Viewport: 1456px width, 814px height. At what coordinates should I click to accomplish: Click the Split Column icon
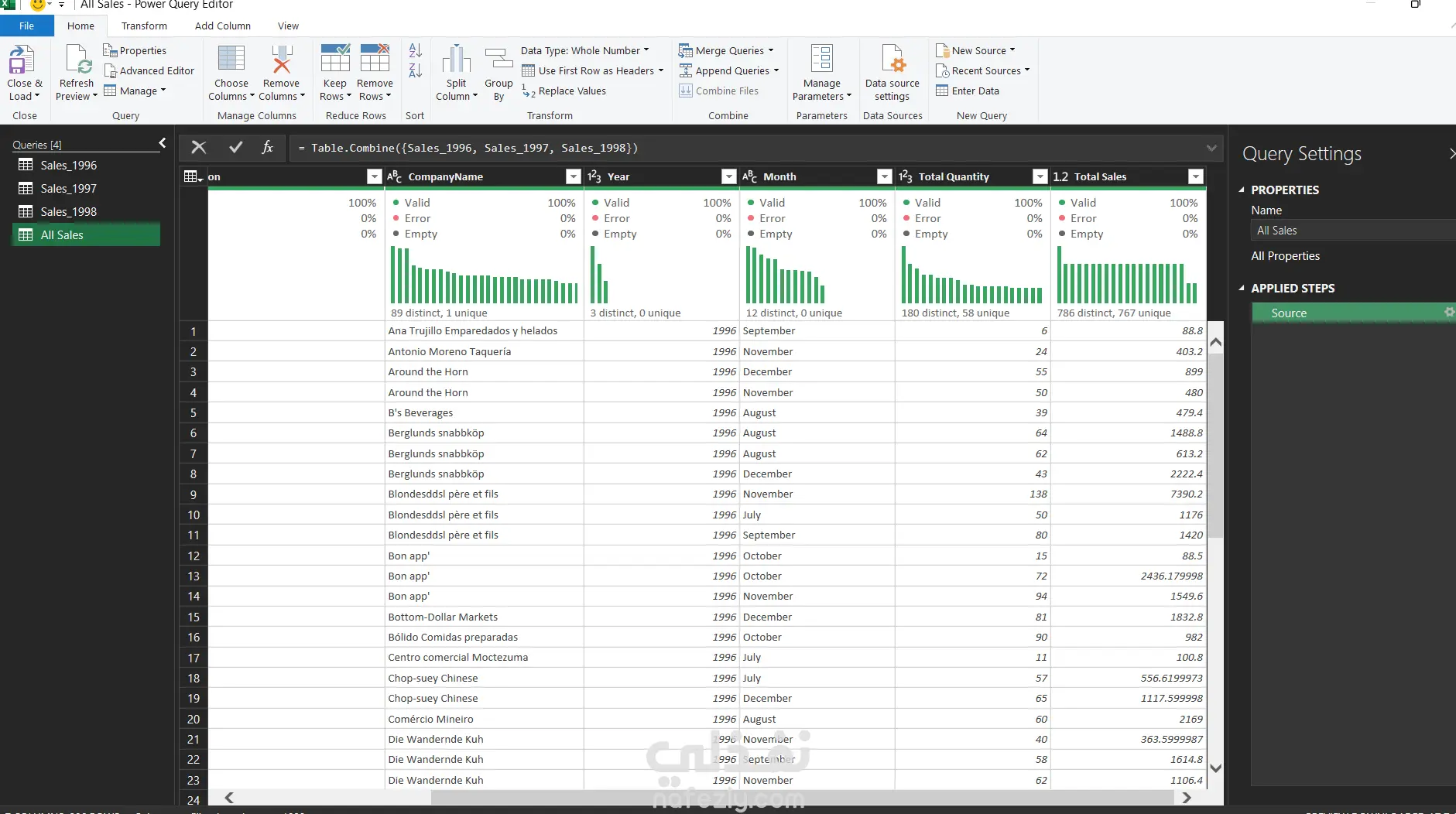point(456,60)
